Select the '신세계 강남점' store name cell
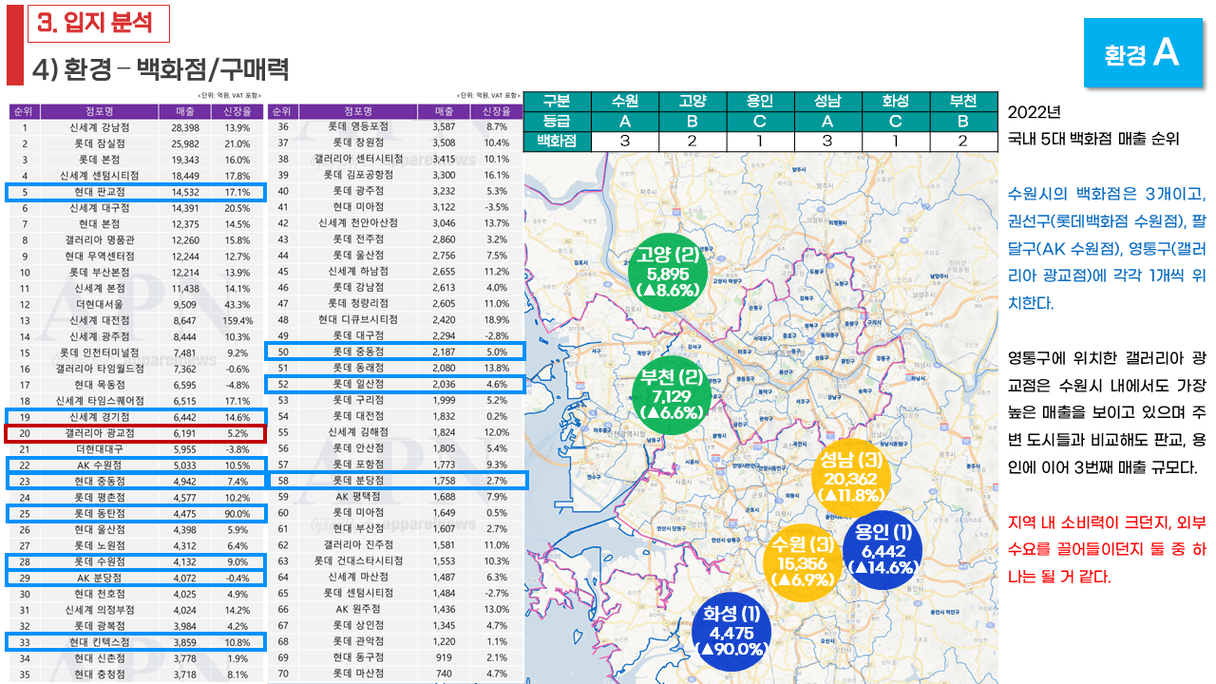The image size is (1216, 684). [100, 128]
